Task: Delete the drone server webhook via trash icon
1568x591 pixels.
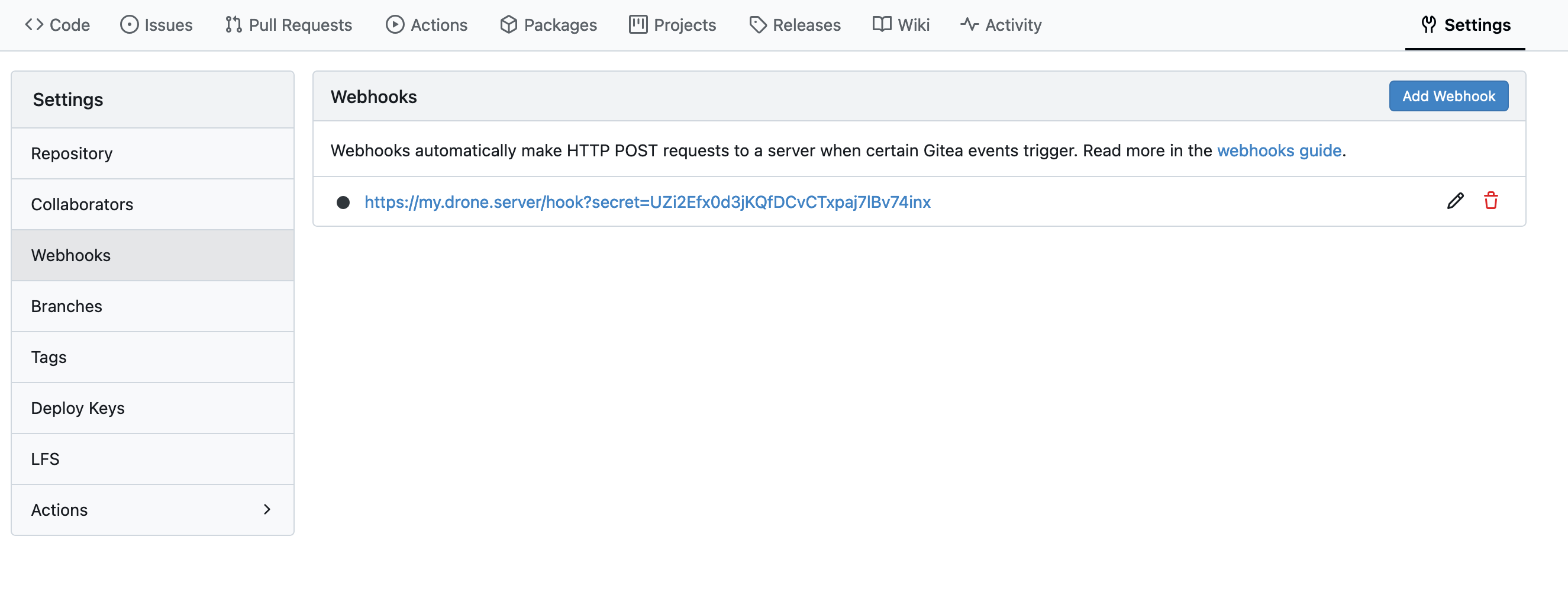Action: [1490, 201]
